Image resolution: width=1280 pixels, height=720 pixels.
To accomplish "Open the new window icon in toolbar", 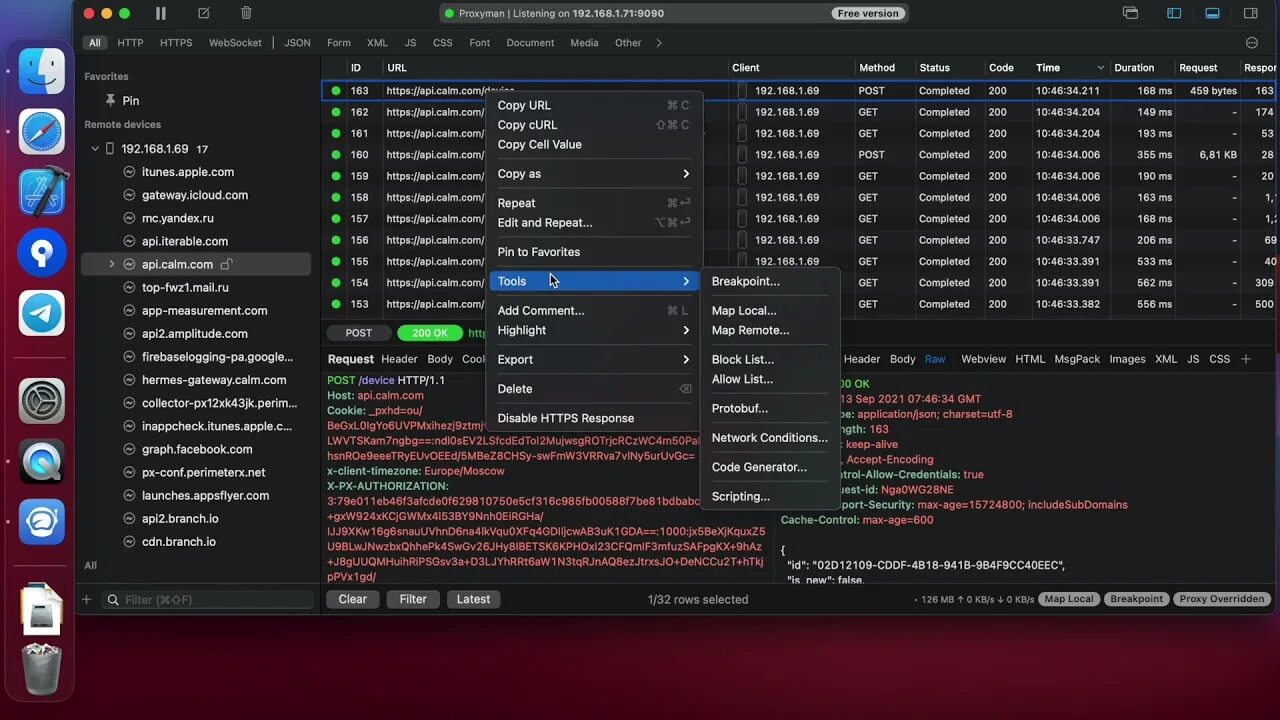I will [1131, 13].
